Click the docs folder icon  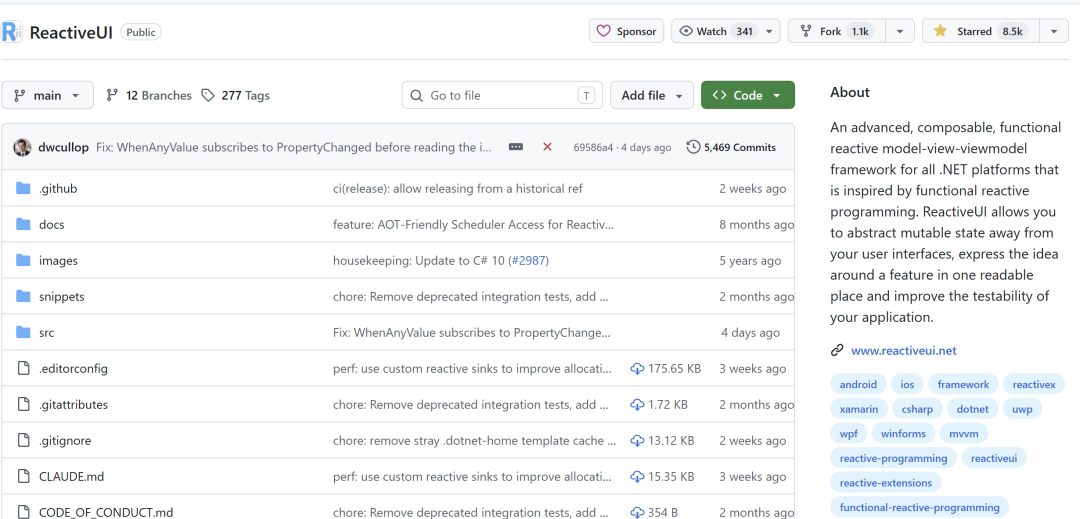[x=24, y=224]
